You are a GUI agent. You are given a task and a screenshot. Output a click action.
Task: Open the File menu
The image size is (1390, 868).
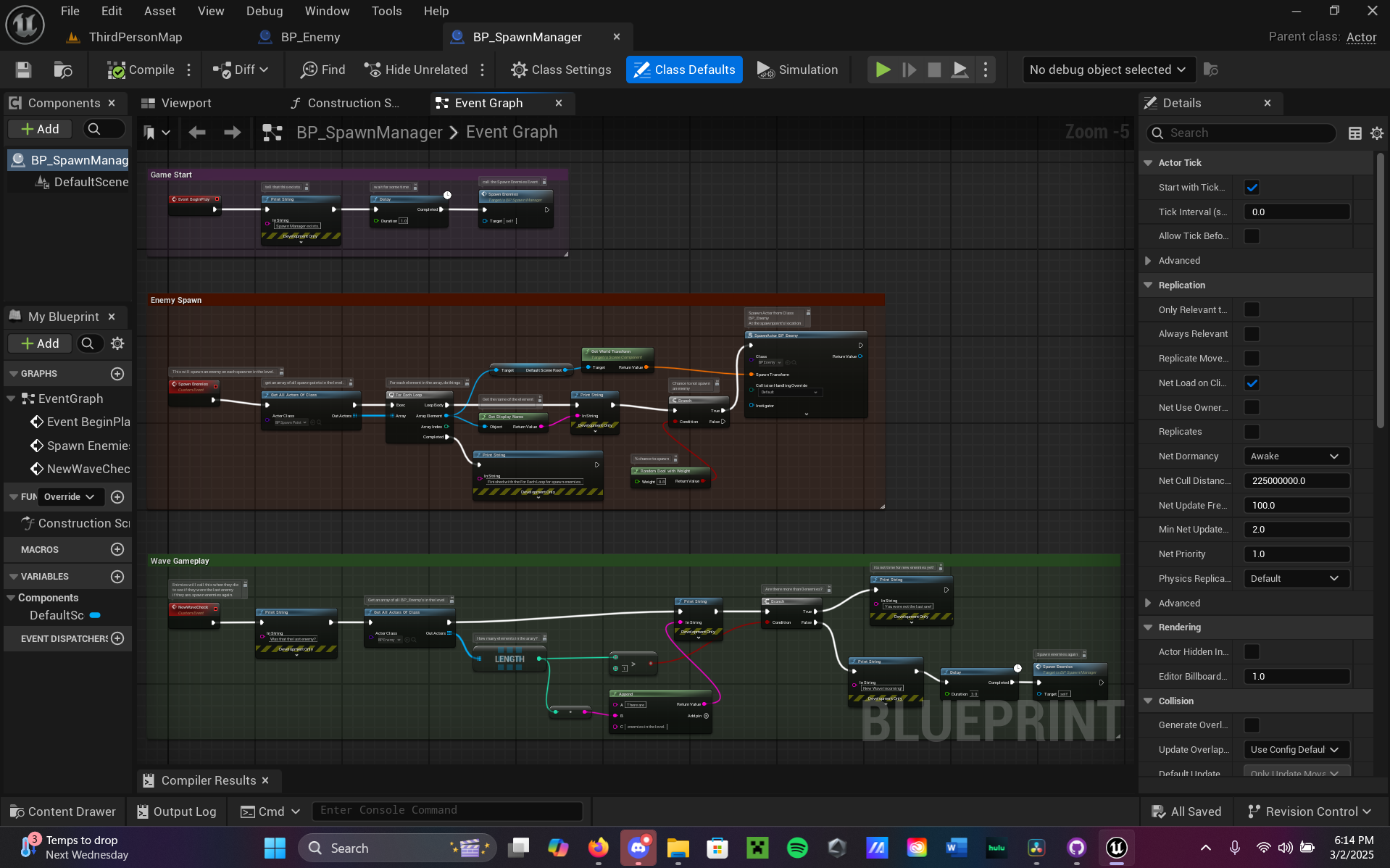[70, 11]
